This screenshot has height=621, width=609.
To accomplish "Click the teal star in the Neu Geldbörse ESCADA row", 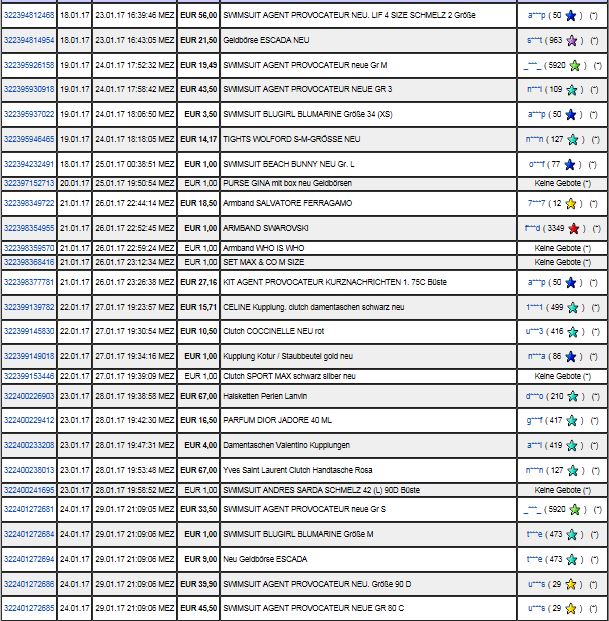I will [x=572, y=560].
